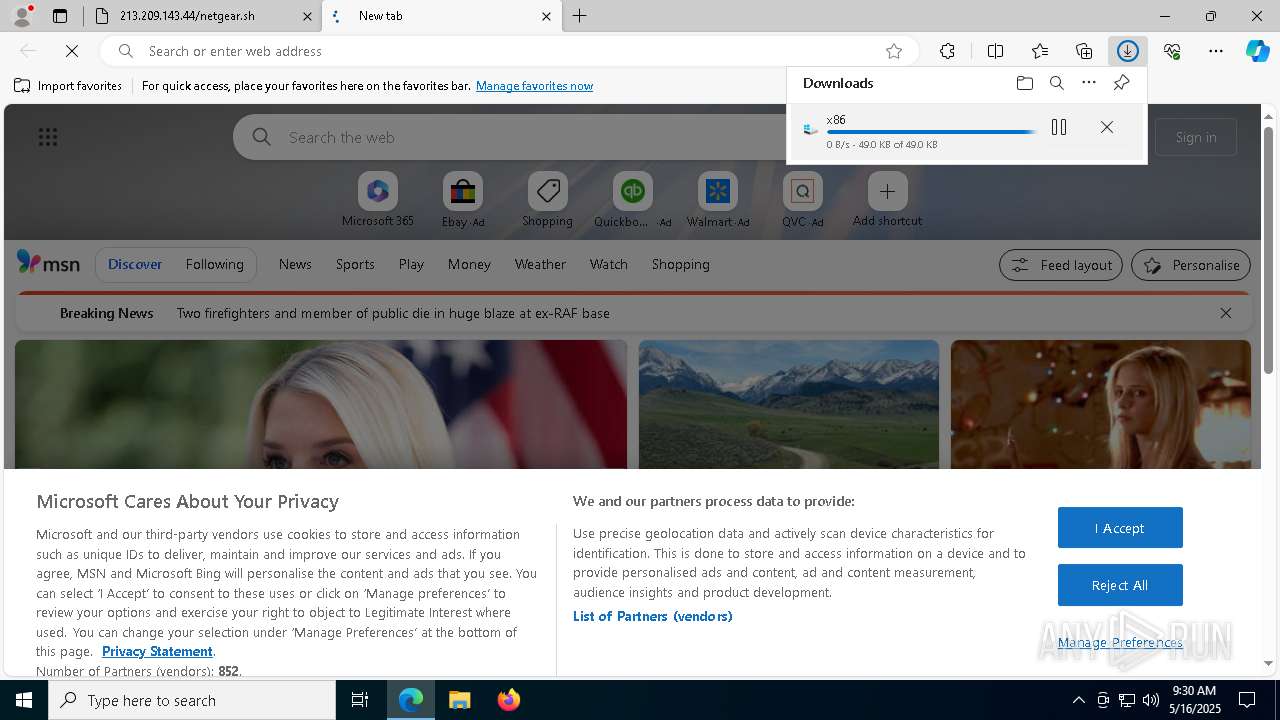Open the Collections icon
This screenshot has height=720, width=1280.
[1084, 51]
